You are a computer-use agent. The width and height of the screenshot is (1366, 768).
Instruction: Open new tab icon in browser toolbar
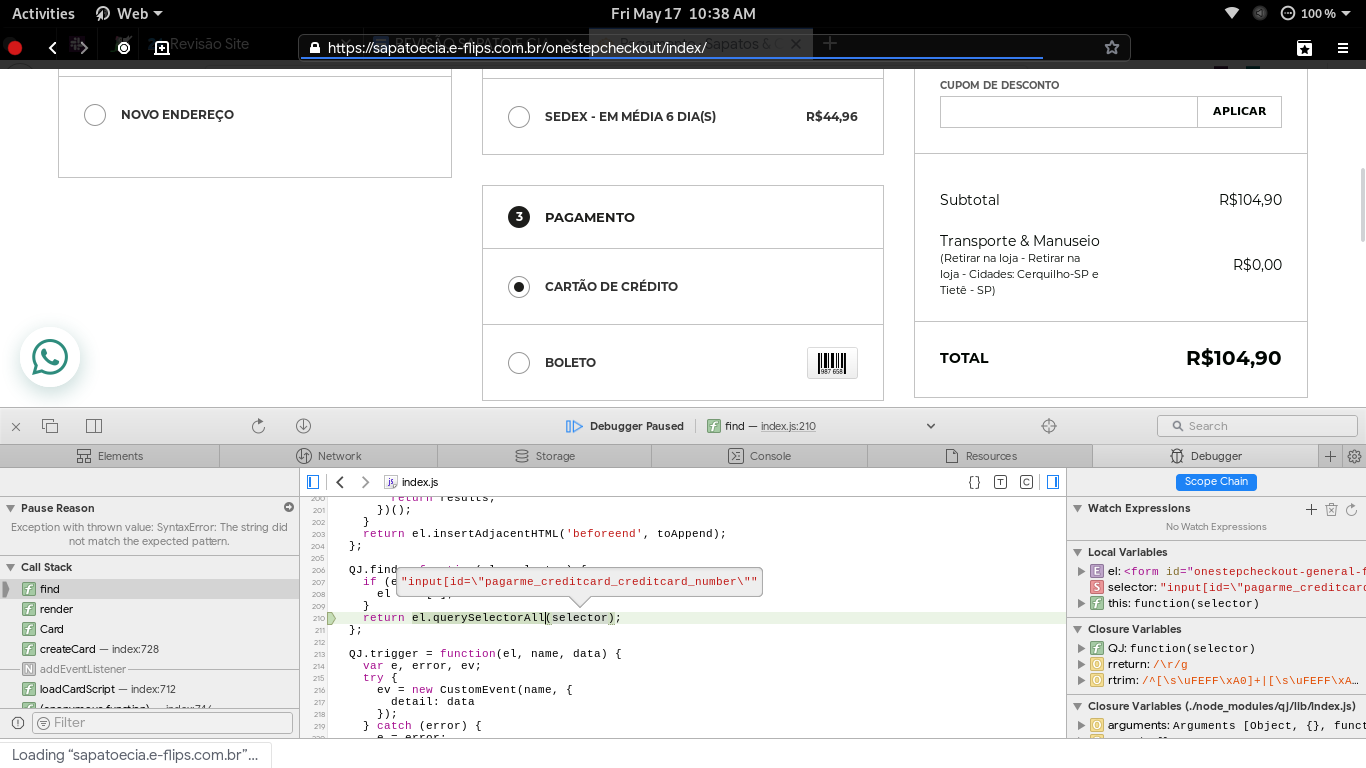162,47
